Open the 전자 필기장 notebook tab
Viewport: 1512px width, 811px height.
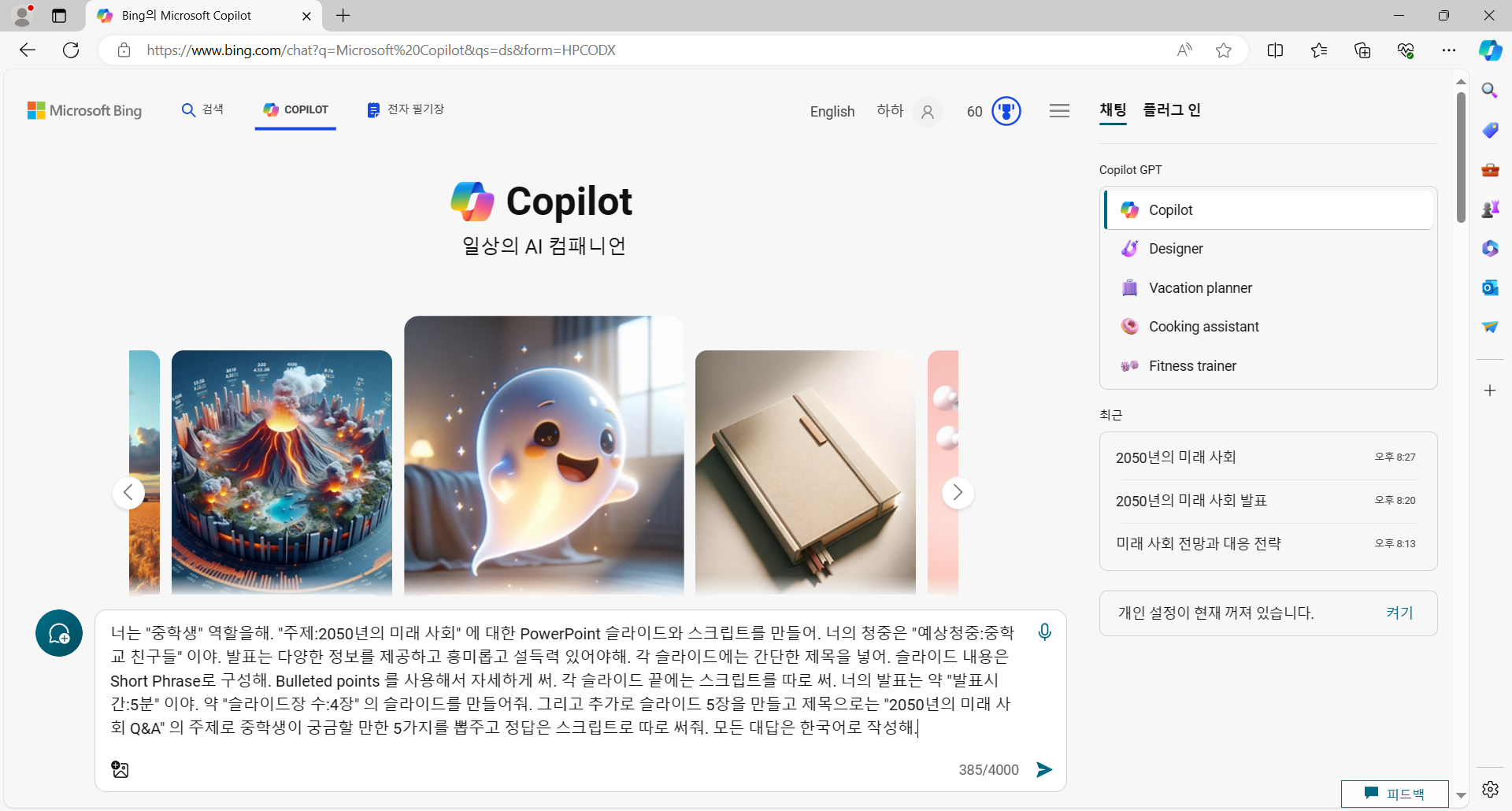click(406, 109)
